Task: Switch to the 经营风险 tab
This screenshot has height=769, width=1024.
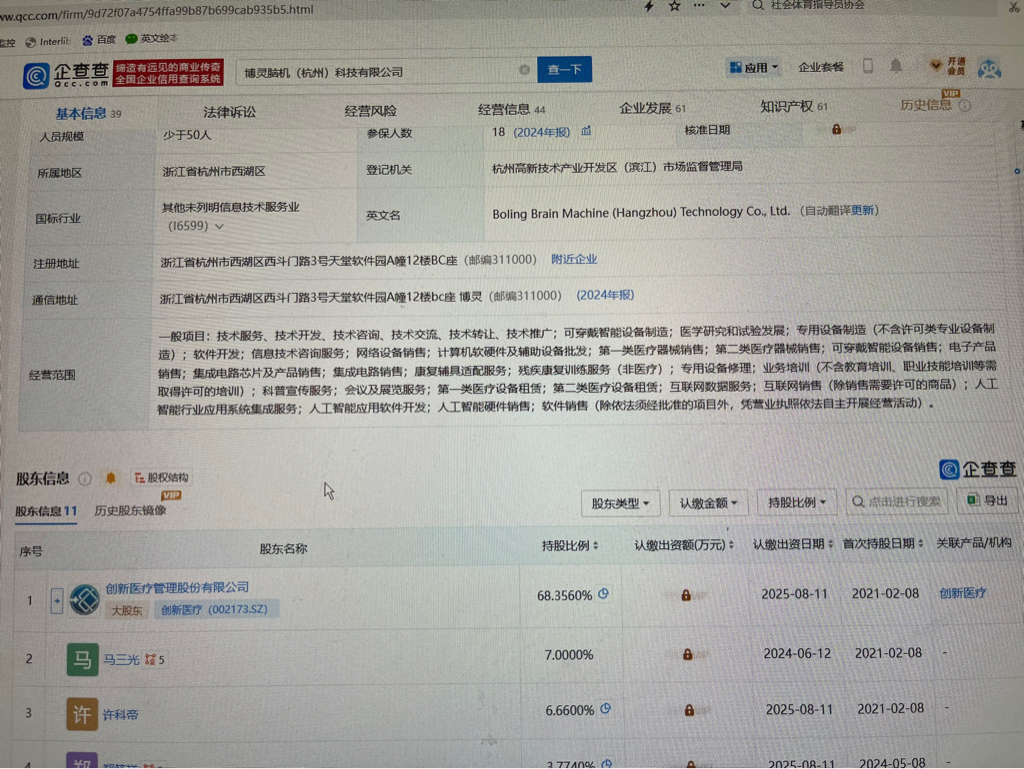Action: (x=370, y=111)
